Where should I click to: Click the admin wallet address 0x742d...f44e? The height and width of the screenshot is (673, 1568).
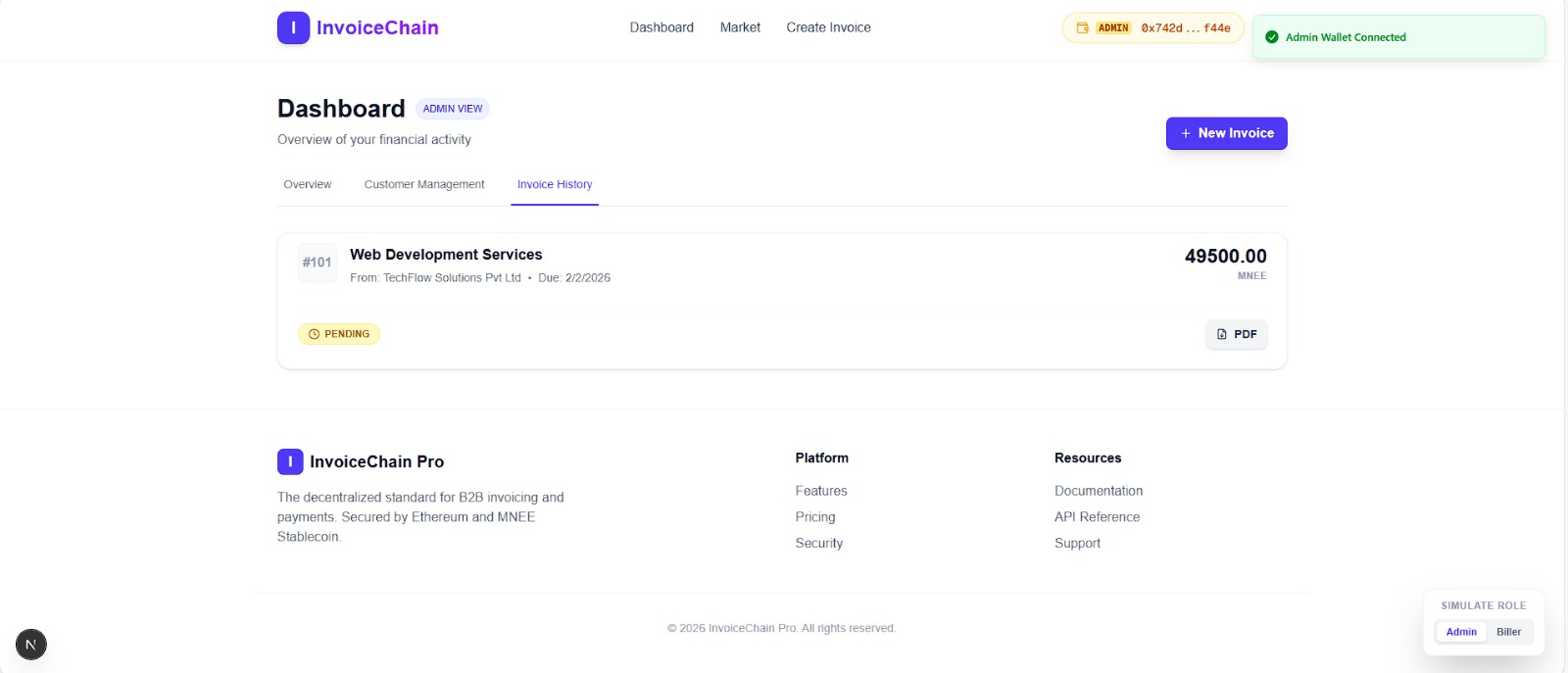click(x=1186, y=28)
